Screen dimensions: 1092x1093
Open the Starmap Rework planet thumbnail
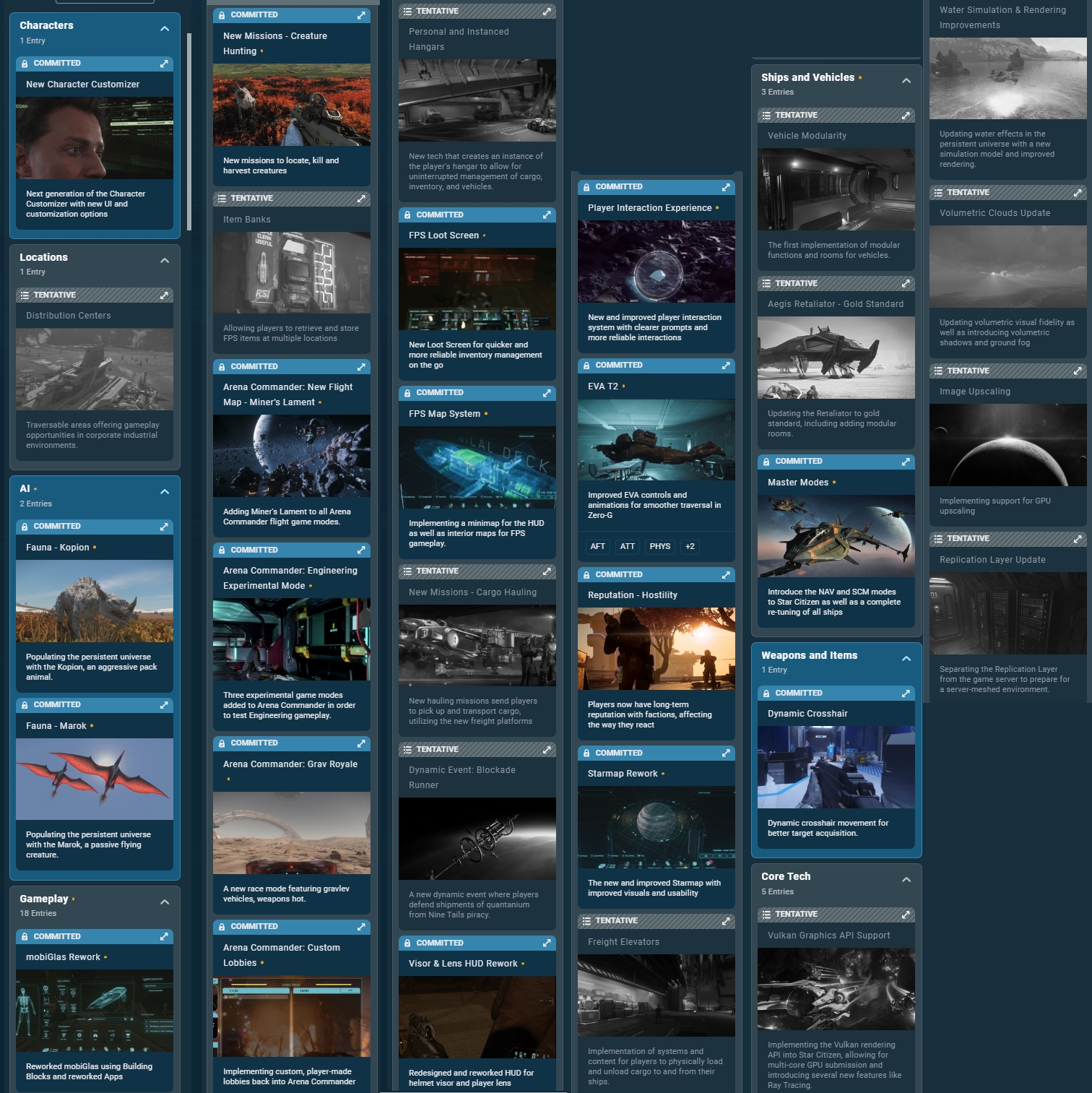[x=656, y=827]
